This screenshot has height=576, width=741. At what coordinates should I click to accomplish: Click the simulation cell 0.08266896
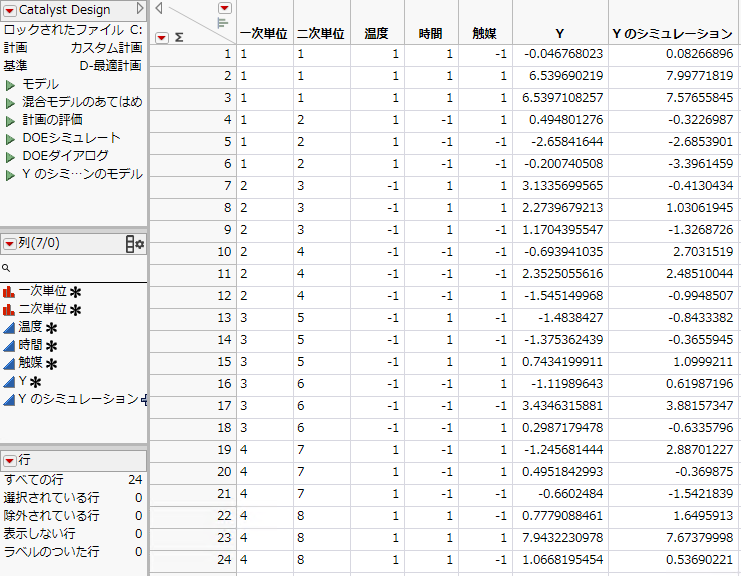click(673, 54)
